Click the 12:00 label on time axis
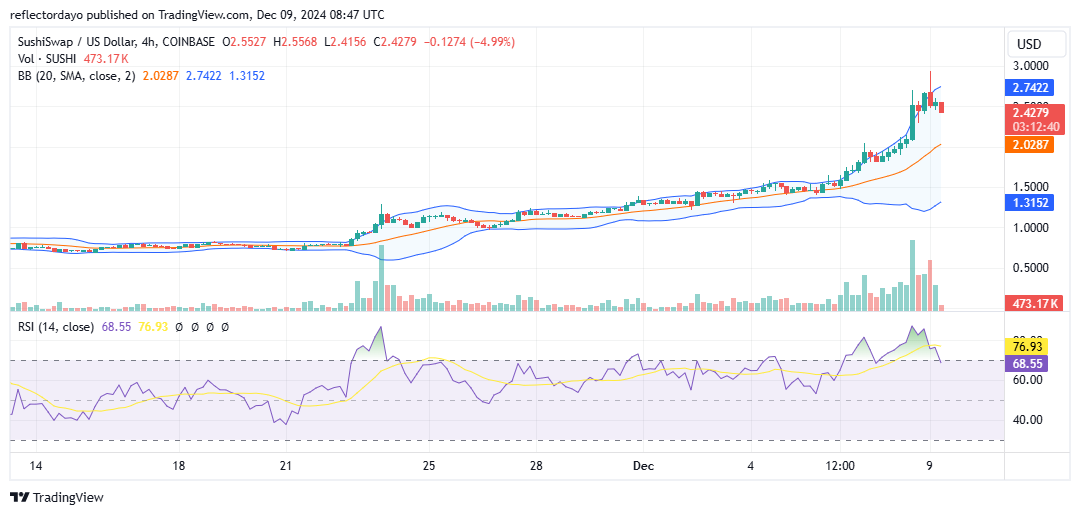 click(840, 466)
